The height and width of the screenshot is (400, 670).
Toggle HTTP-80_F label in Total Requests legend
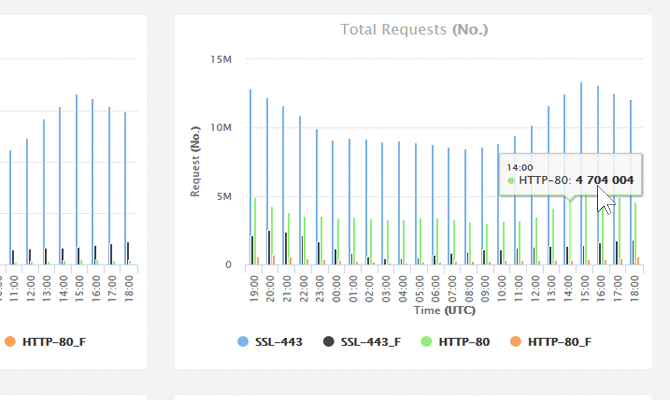coord(559,342)
